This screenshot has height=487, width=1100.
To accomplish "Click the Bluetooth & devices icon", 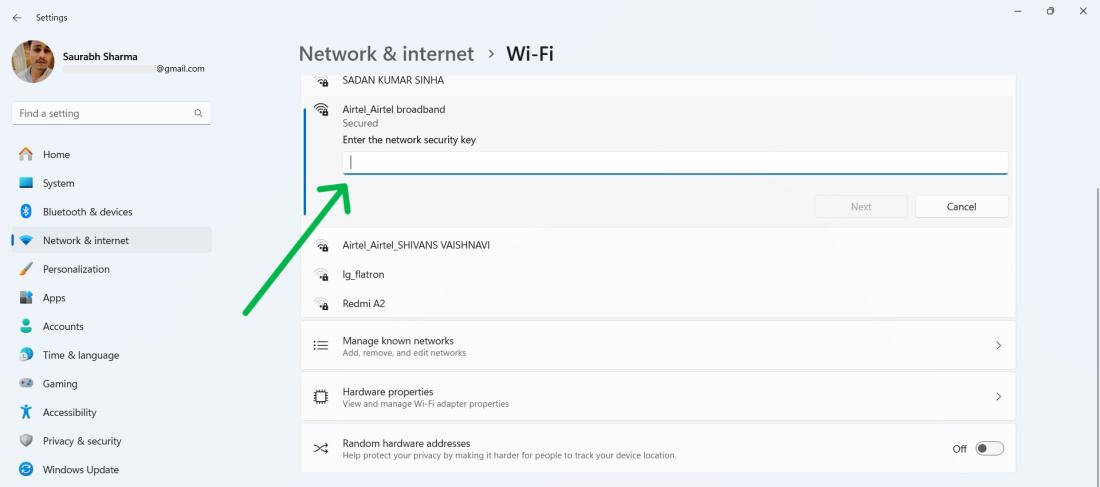I will (26, 212).
